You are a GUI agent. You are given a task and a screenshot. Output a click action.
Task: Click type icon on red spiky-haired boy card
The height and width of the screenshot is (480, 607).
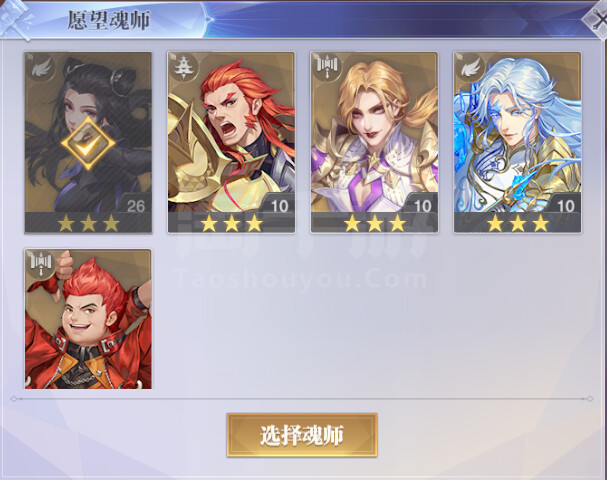[41, 264]
